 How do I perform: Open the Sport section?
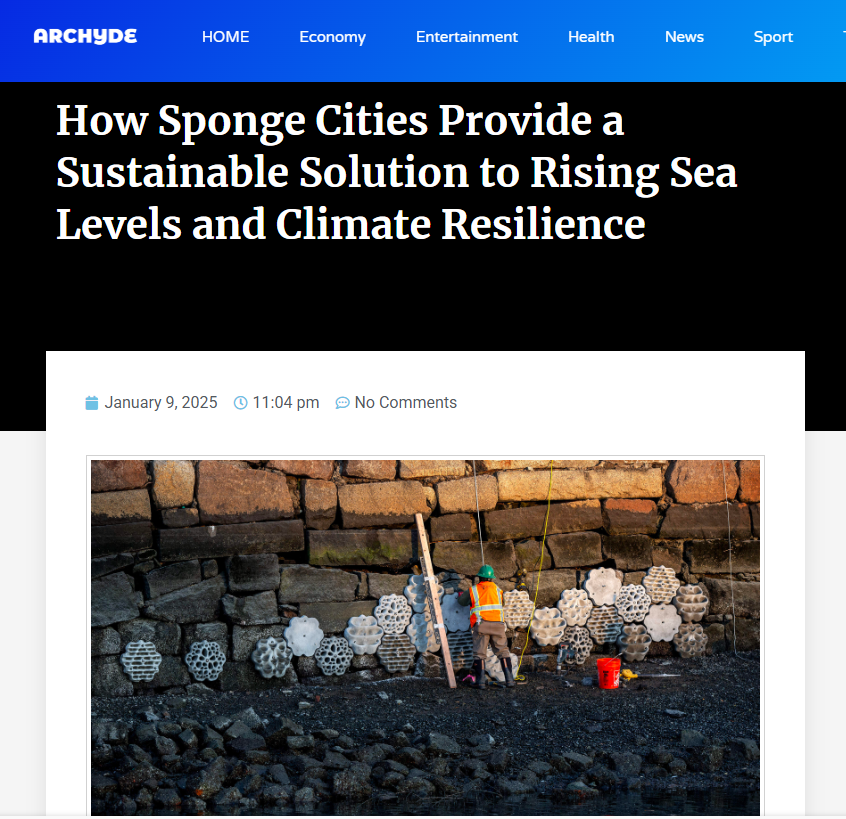point(773,37)
